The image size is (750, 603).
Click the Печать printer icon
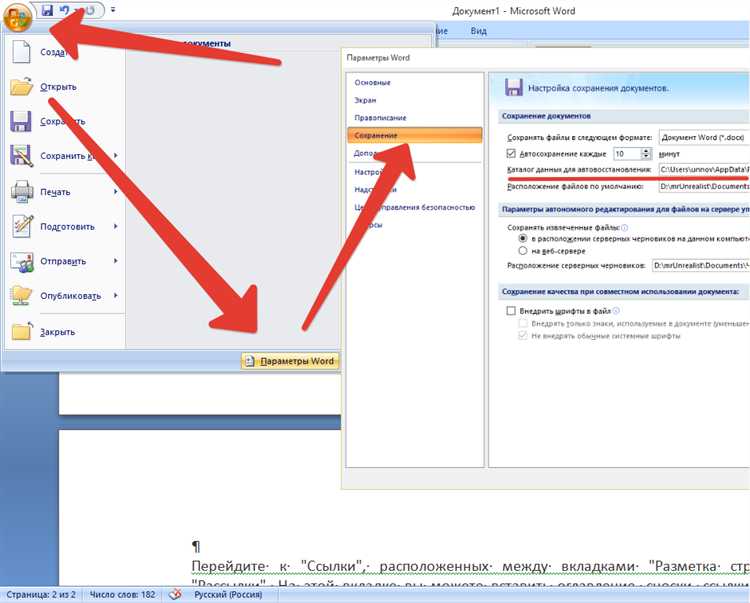click(22, 192)
